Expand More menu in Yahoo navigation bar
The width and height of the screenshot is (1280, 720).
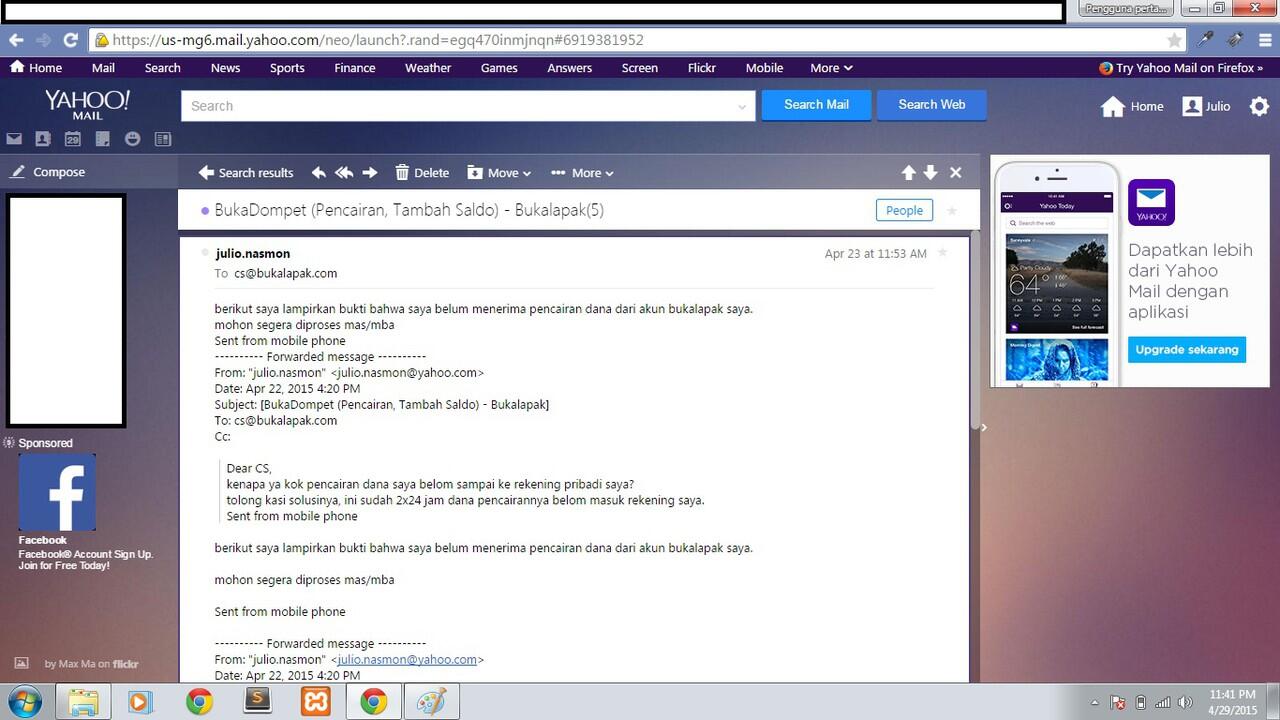[831, 68]
